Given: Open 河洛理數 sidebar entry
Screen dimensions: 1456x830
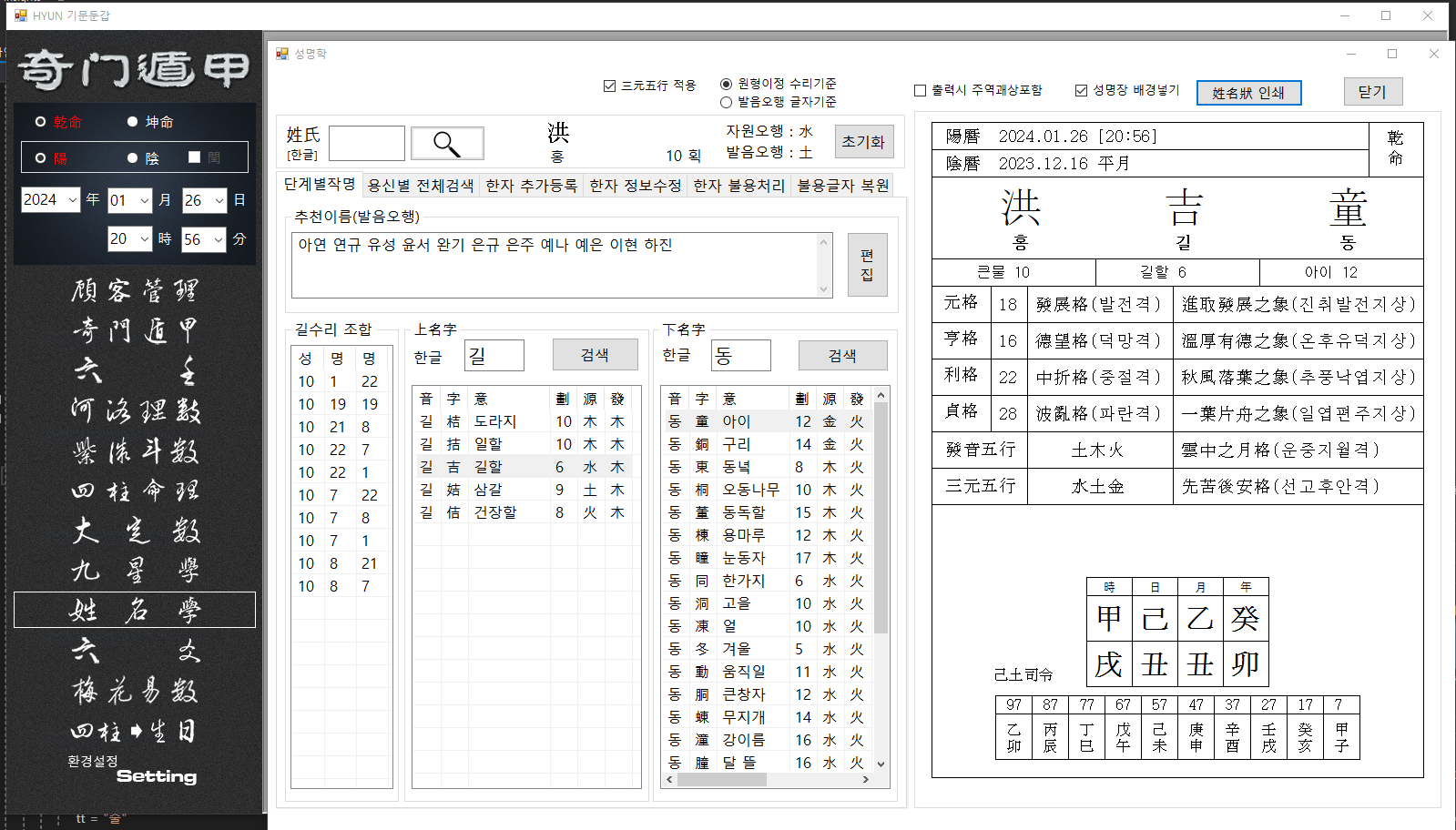Looking at the screenshot, I should coord(135,410).
